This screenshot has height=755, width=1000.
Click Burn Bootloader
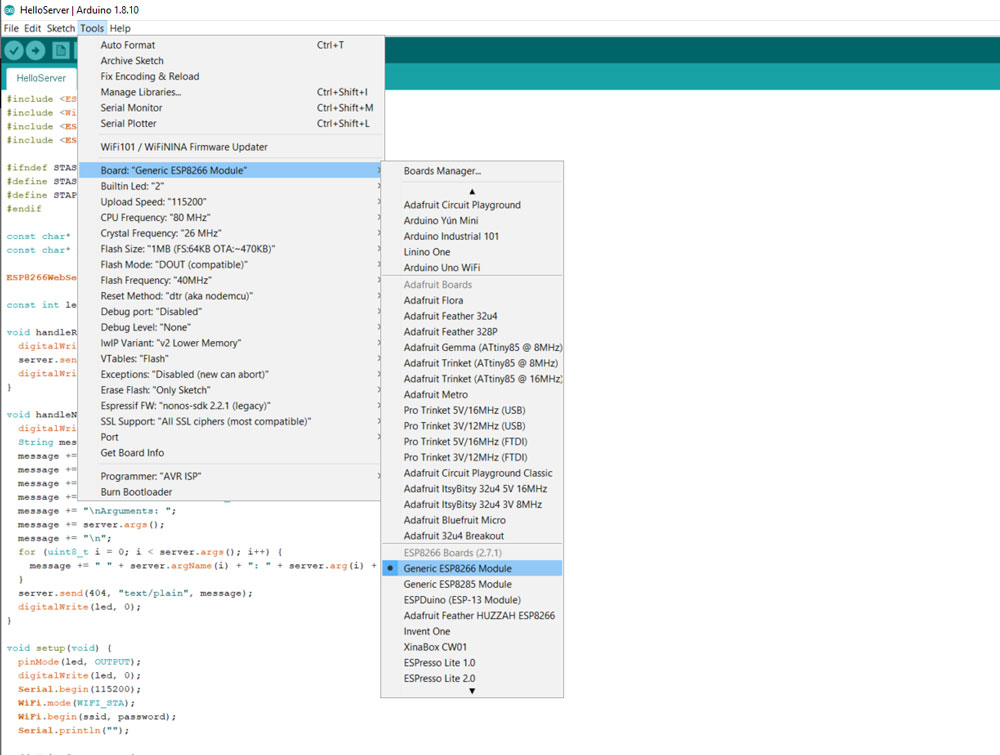coord(231,492)
